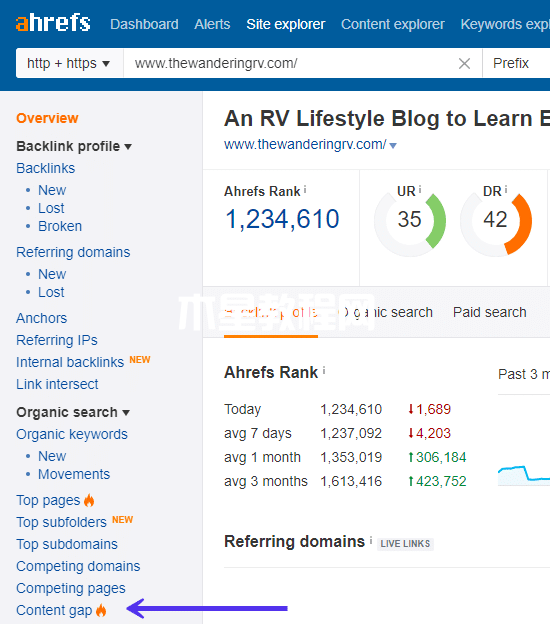Open Keywords explorer in top nav
Image resolution: width=550 pixels, height=624 pixels.
point(505,24)
